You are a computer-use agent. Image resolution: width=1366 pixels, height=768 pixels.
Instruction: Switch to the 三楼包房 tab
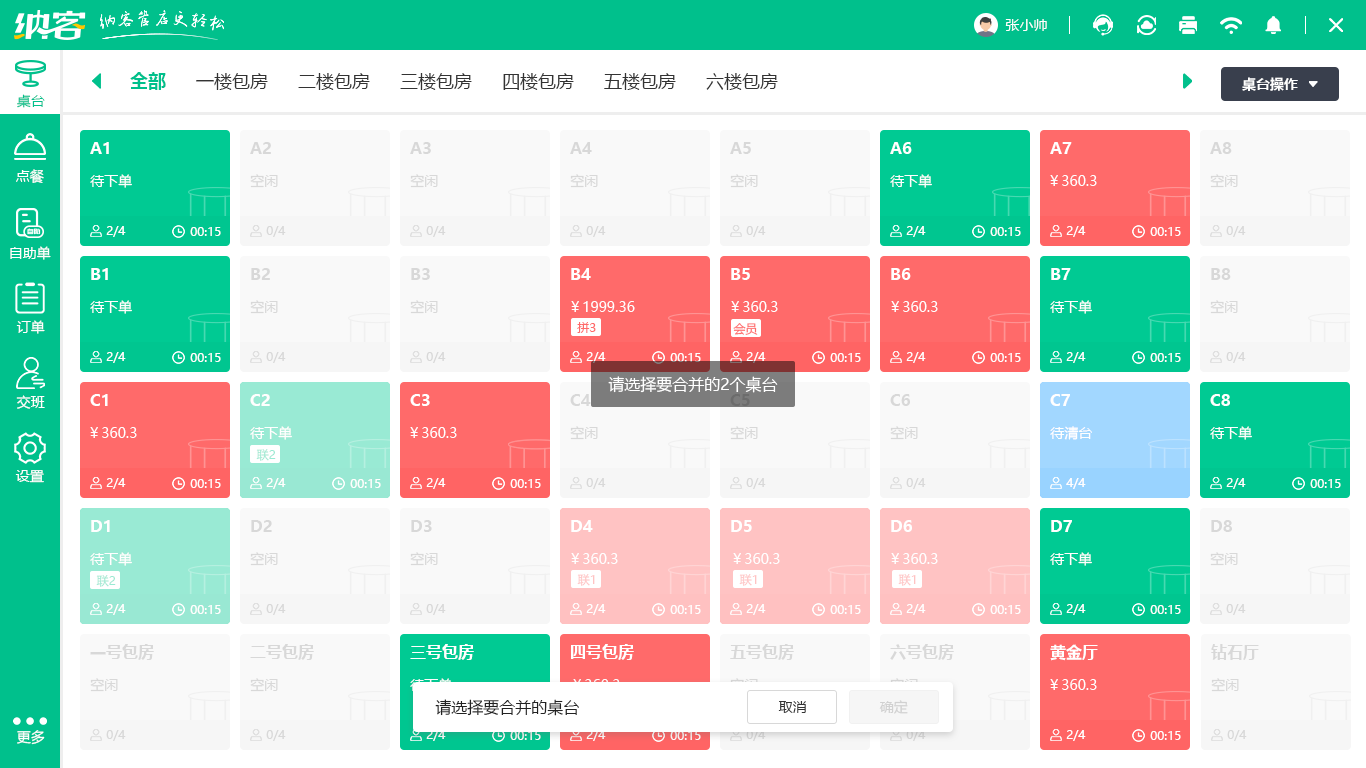(435, 81)
